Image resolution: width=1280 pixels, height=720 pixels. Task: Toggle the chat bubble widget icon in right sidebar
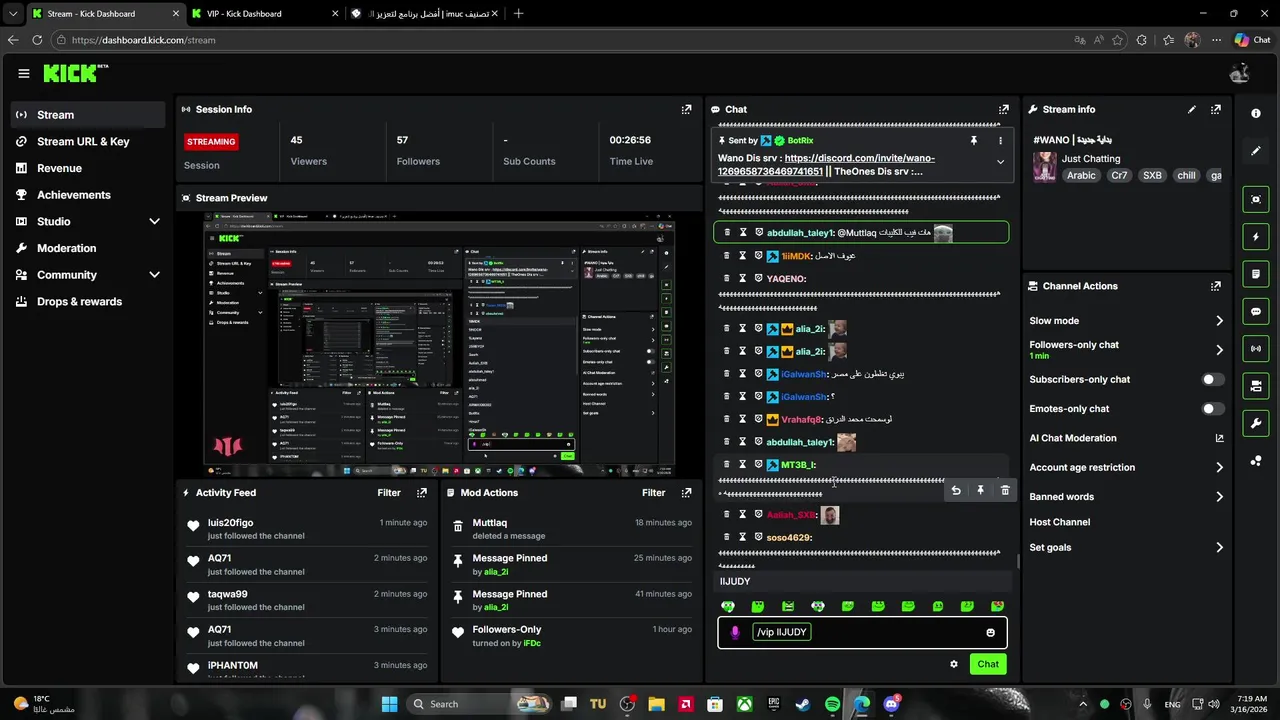point(1256,311)
